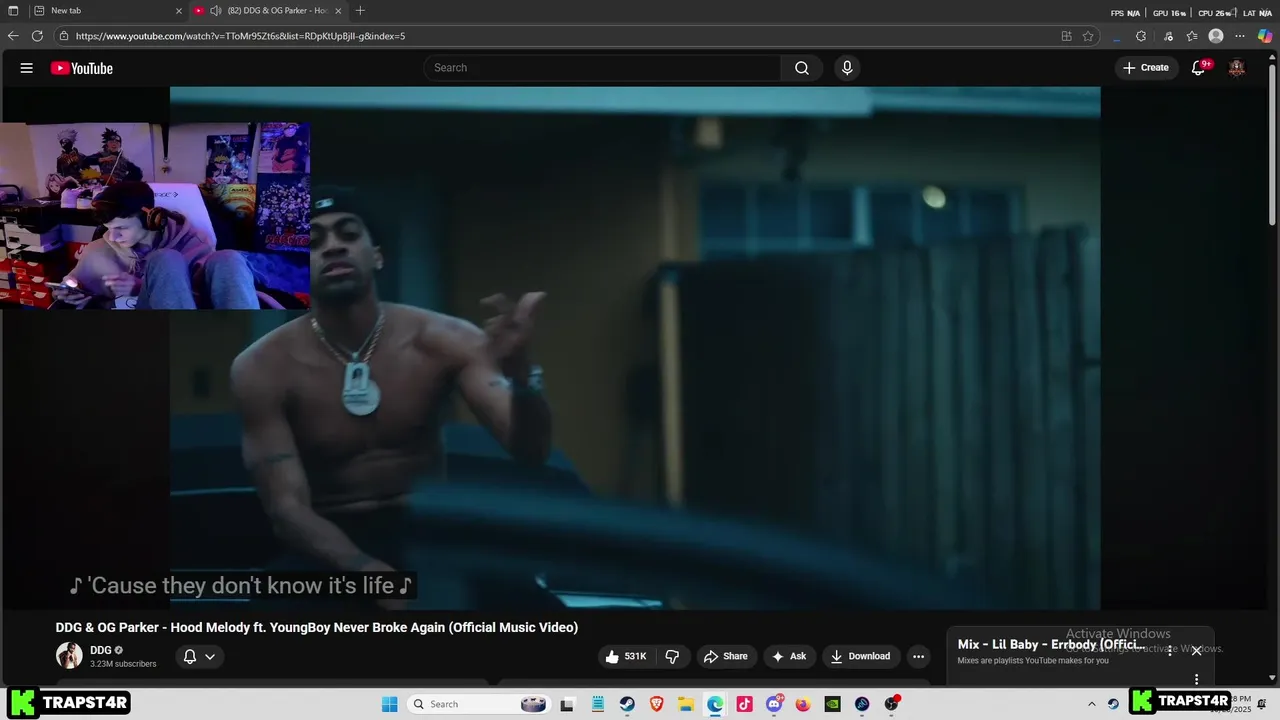Open Edge settings and more ellipsis
Viewport: 1280px width, 720px height.
tap(1240, 36)
